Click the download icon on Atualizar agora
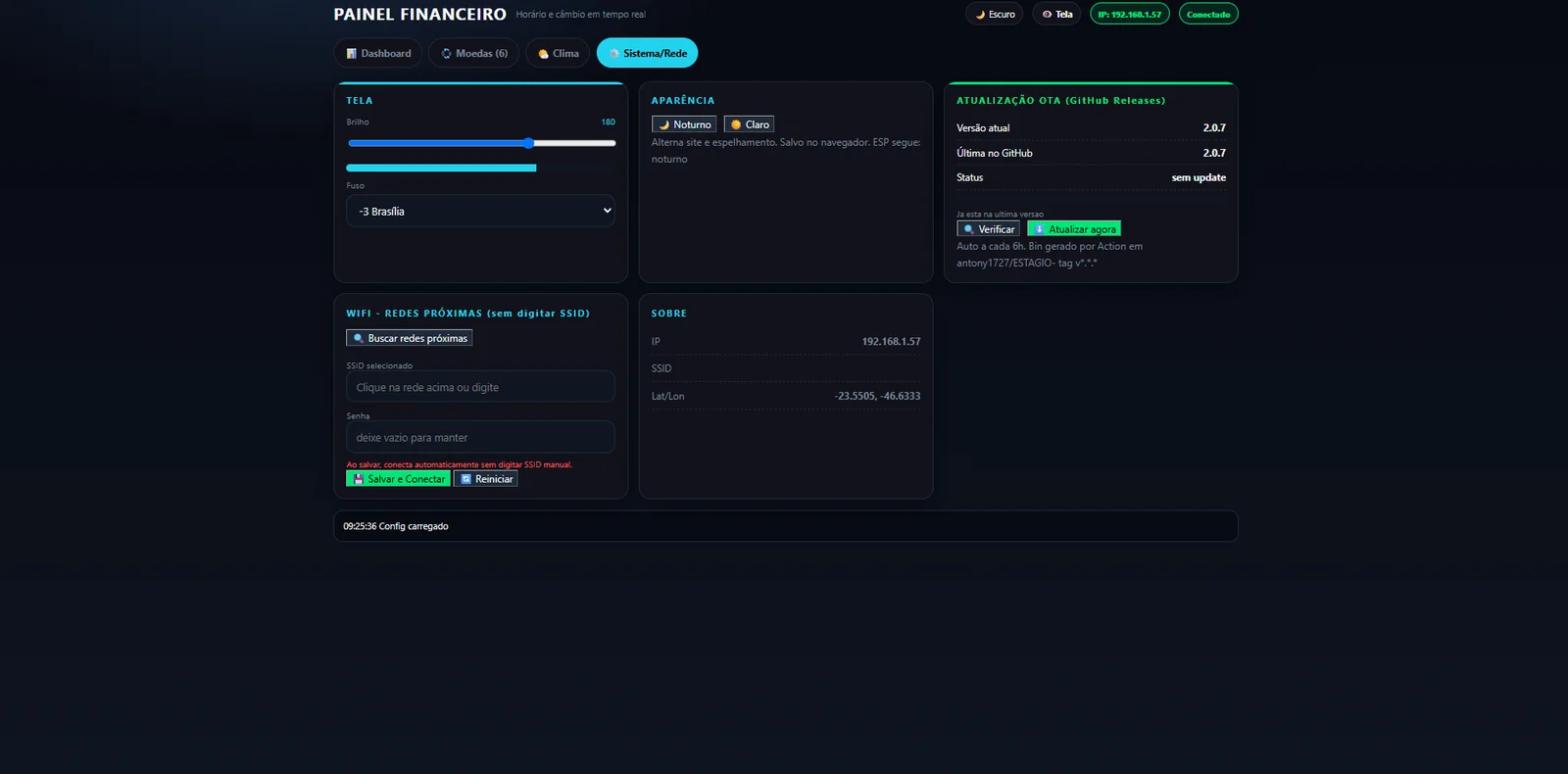This screenshot has width=1568, height=774. (x=1038, y=229)
